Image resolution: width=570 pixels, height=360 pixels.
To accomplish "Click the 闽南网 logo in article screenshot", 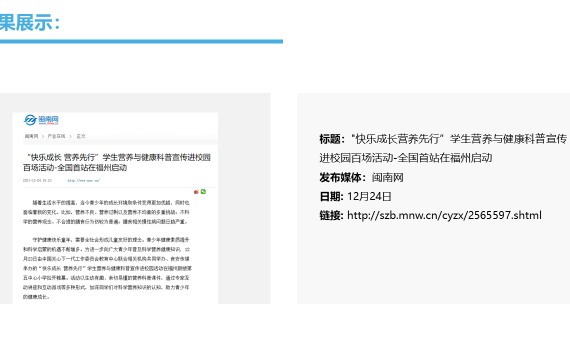I will (x=41, y=120).
